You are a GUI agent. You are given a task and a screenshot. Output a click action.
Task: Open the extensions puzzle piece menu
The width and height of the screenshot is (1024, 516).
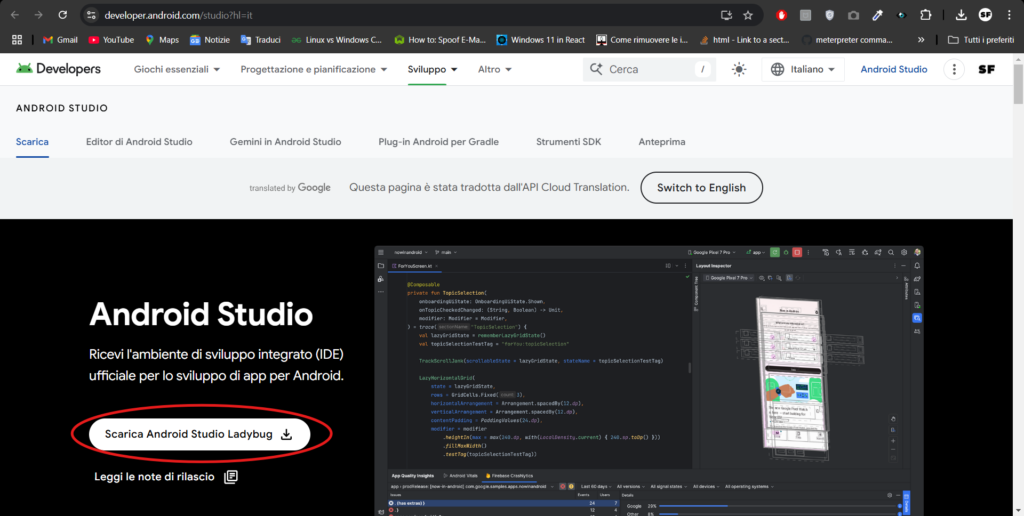pos(925,15)
